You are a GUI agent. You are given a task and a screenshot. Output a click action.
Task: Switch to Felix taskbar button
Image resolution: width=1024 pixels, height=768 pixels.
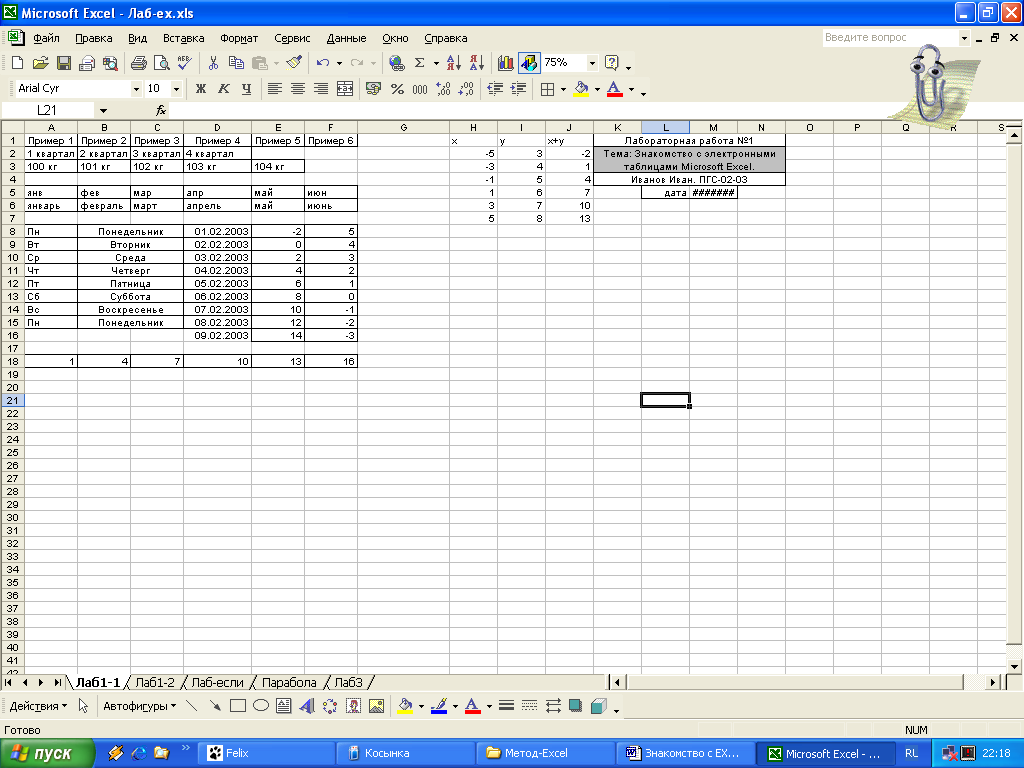[264, 753]
